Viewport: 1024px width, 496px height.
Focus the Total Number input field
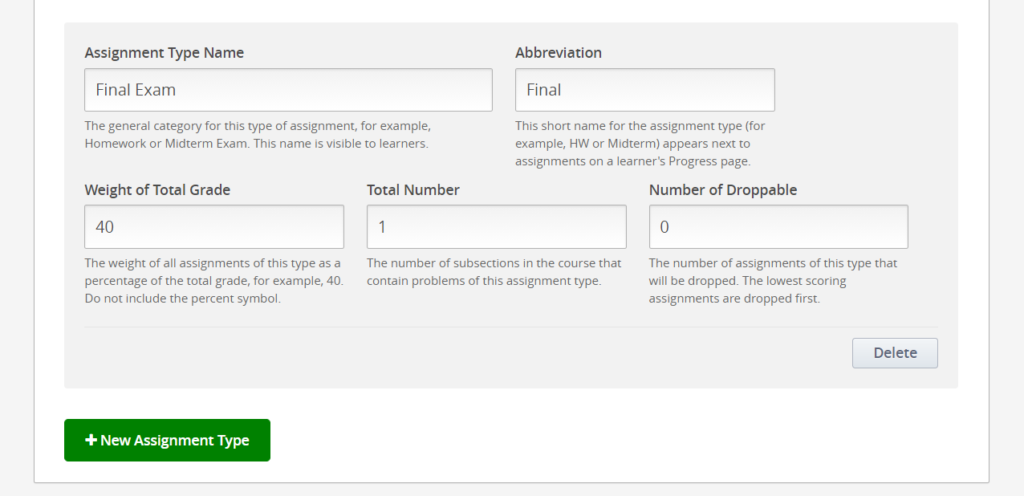[x=496, y=227]
